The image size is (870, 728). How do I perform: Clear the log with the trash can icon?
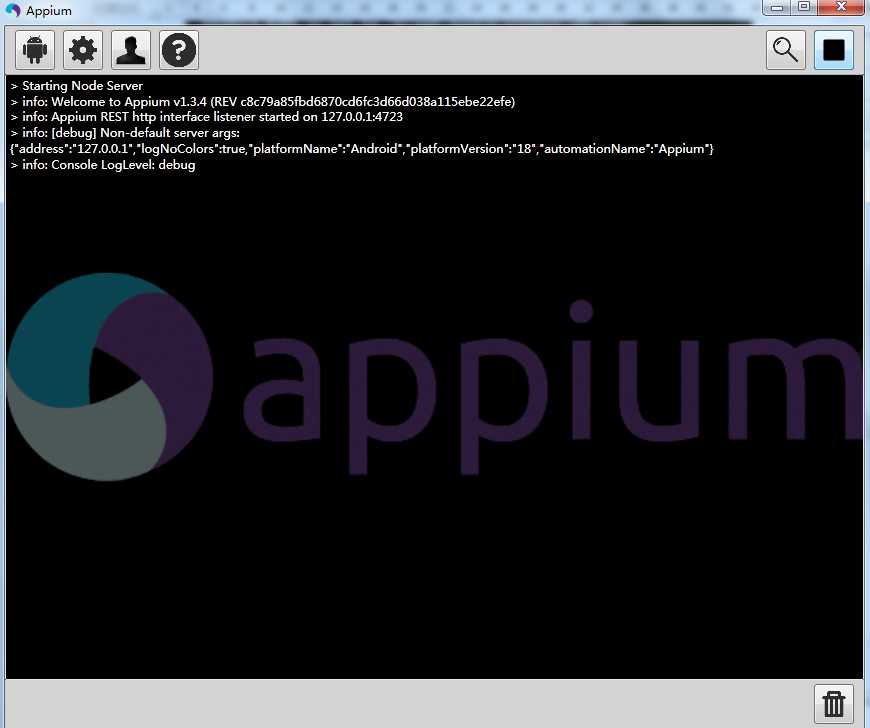[833, 704]
